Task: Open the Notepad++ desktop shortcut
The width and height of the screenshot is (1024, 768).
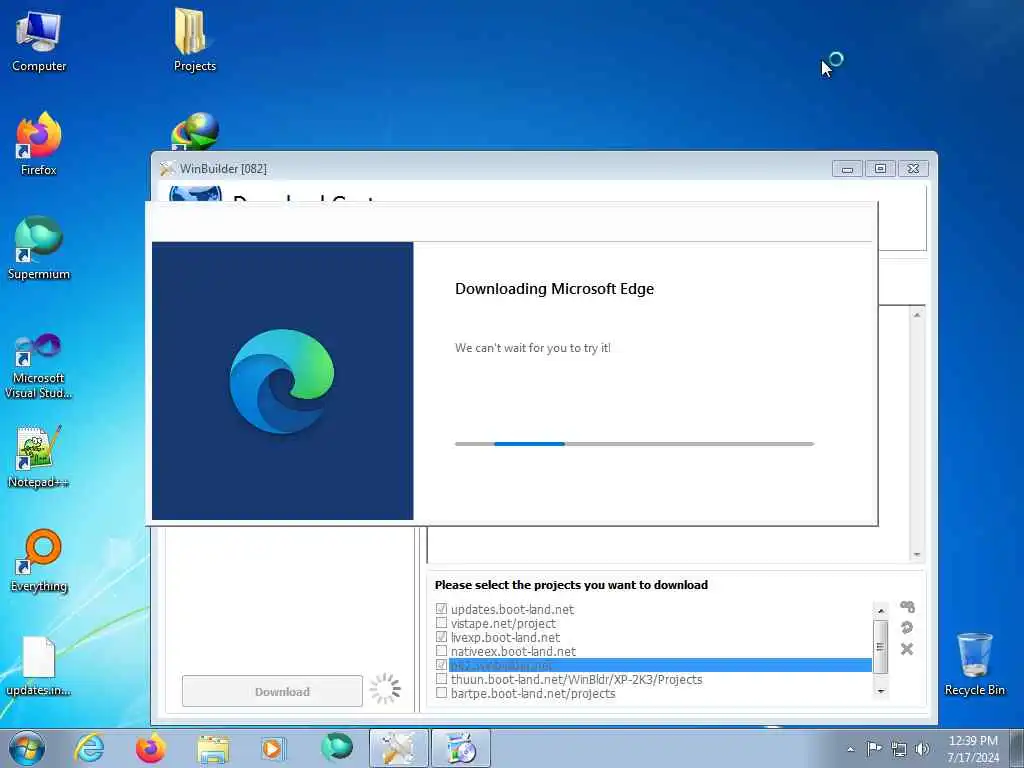Action: [39, 456]
